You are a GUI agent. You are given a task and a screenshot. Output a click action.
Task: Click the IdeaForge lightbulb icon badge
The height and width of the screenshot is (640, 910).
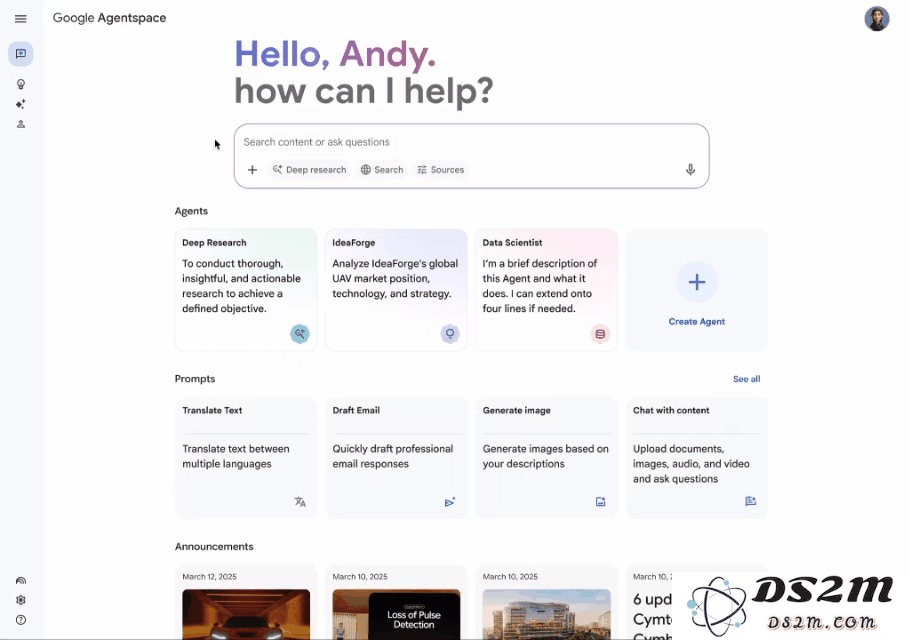coord(450,334)
